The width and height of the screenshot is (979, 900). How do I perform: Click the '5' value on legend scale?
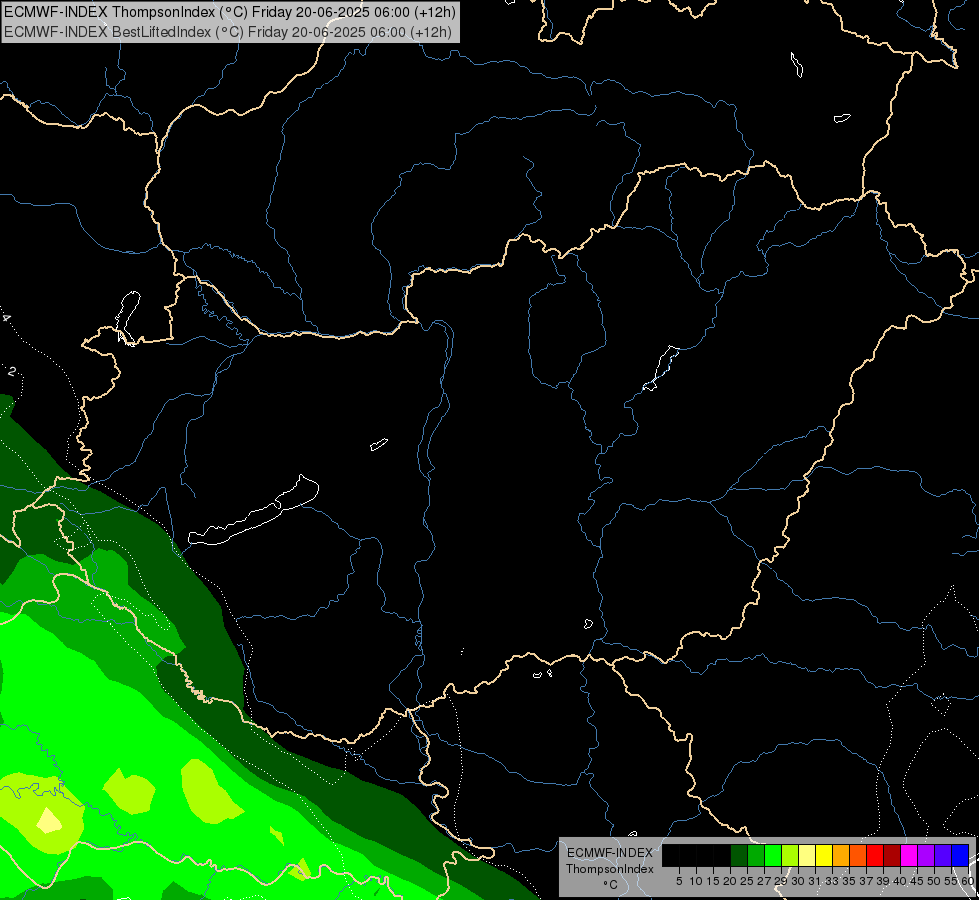tap(679, 881)
